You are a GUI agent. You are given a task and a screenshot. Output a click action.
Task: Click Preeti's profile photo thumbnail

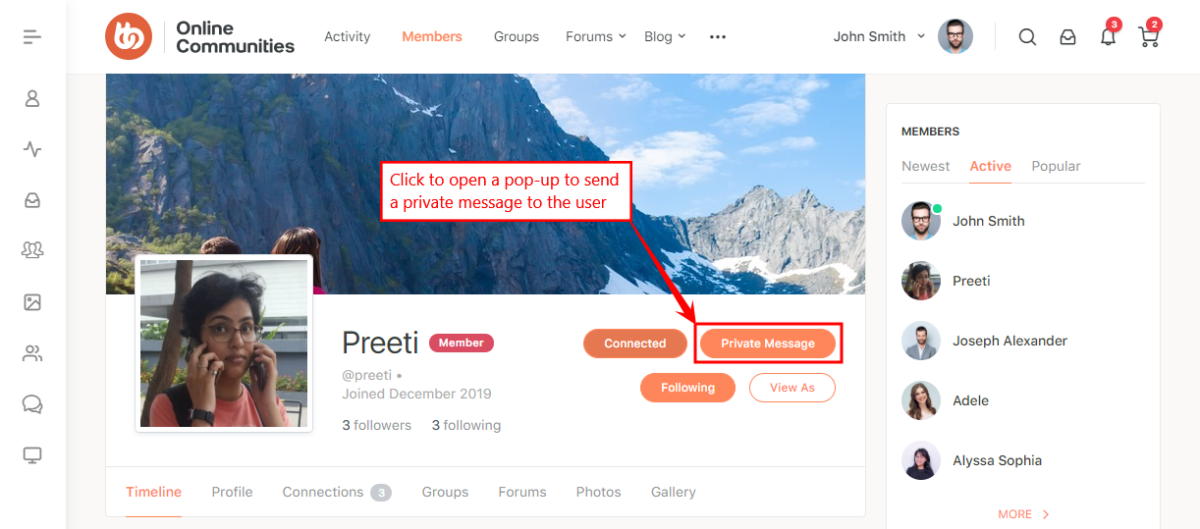[224, 343]
